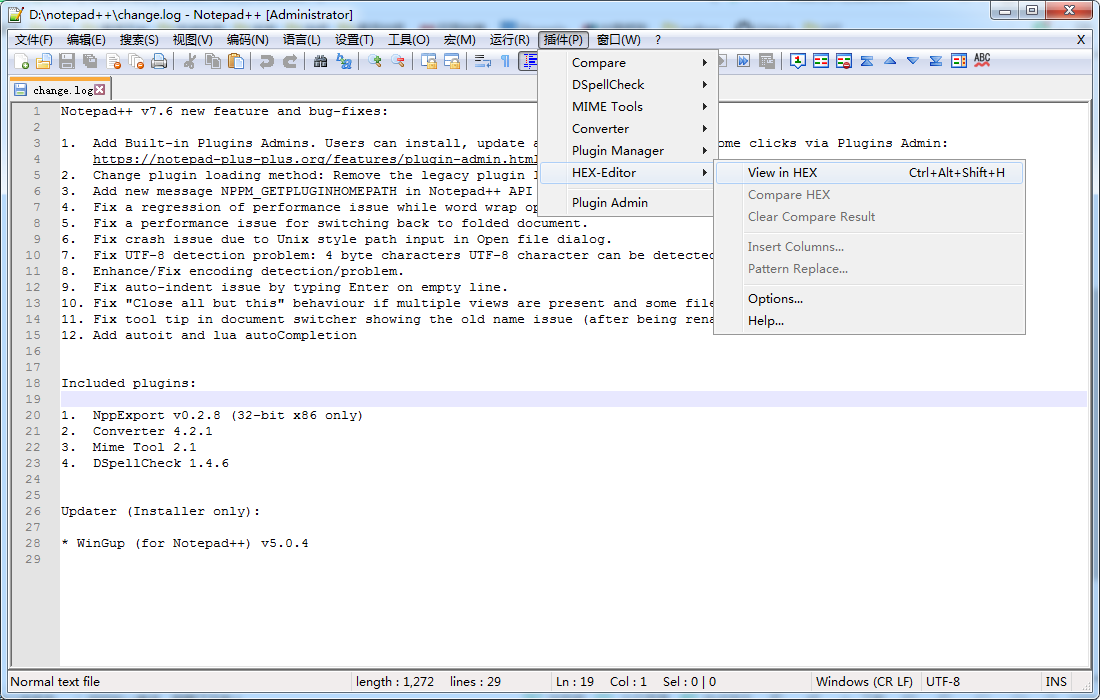Image resolution: width=1100 pixels, height=700 pixels.
Task: Click the Save All toolbar icon
Action: pyautogui.click(x=90, y=62)
